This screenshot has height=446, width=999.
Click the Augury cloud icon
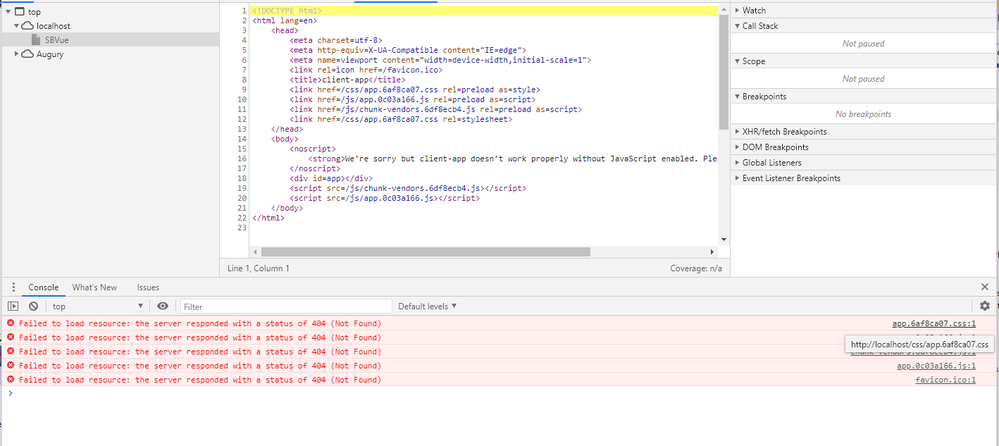click(27, 54)
